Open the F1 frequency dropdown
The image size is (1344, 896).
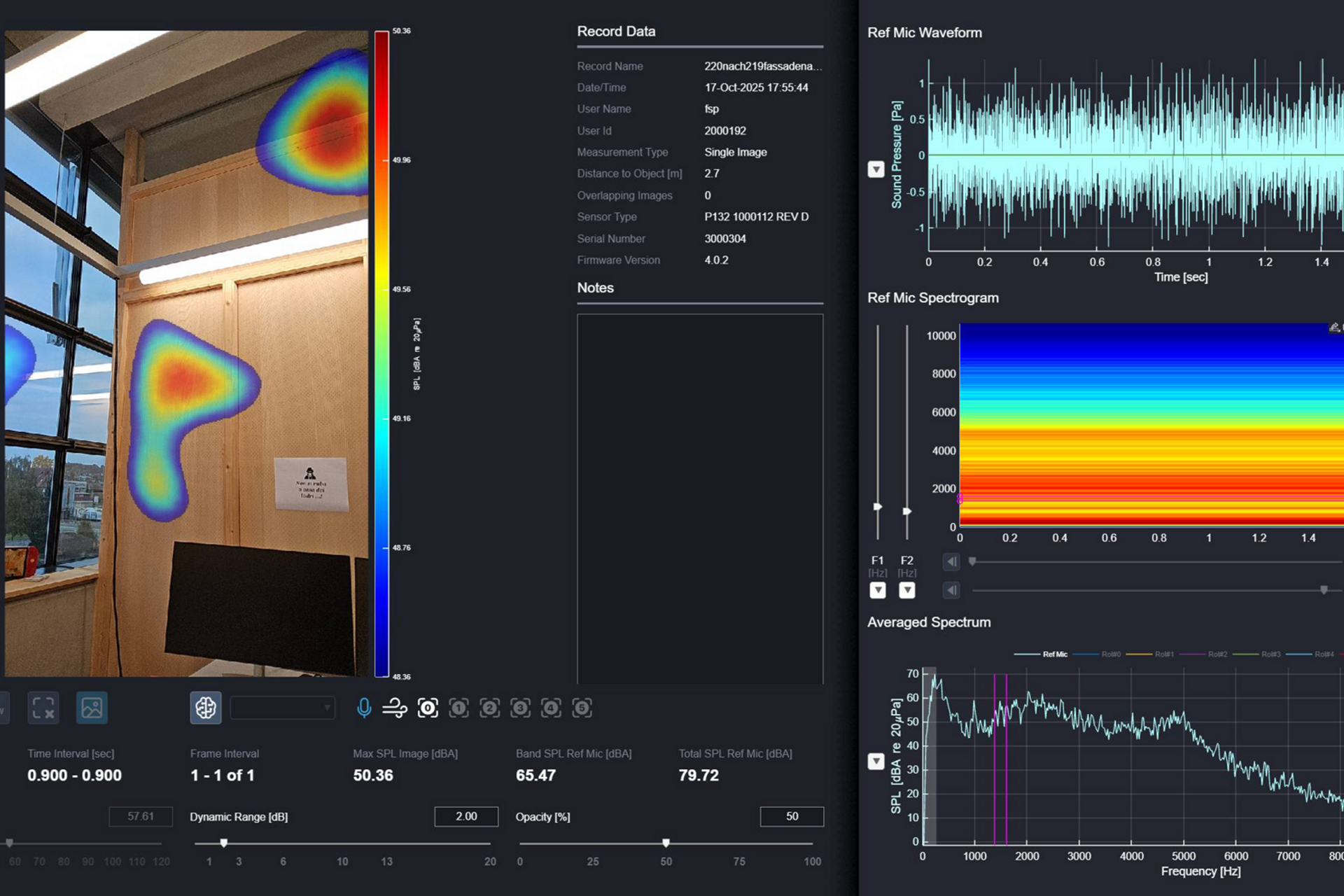(x=877, y=590)
